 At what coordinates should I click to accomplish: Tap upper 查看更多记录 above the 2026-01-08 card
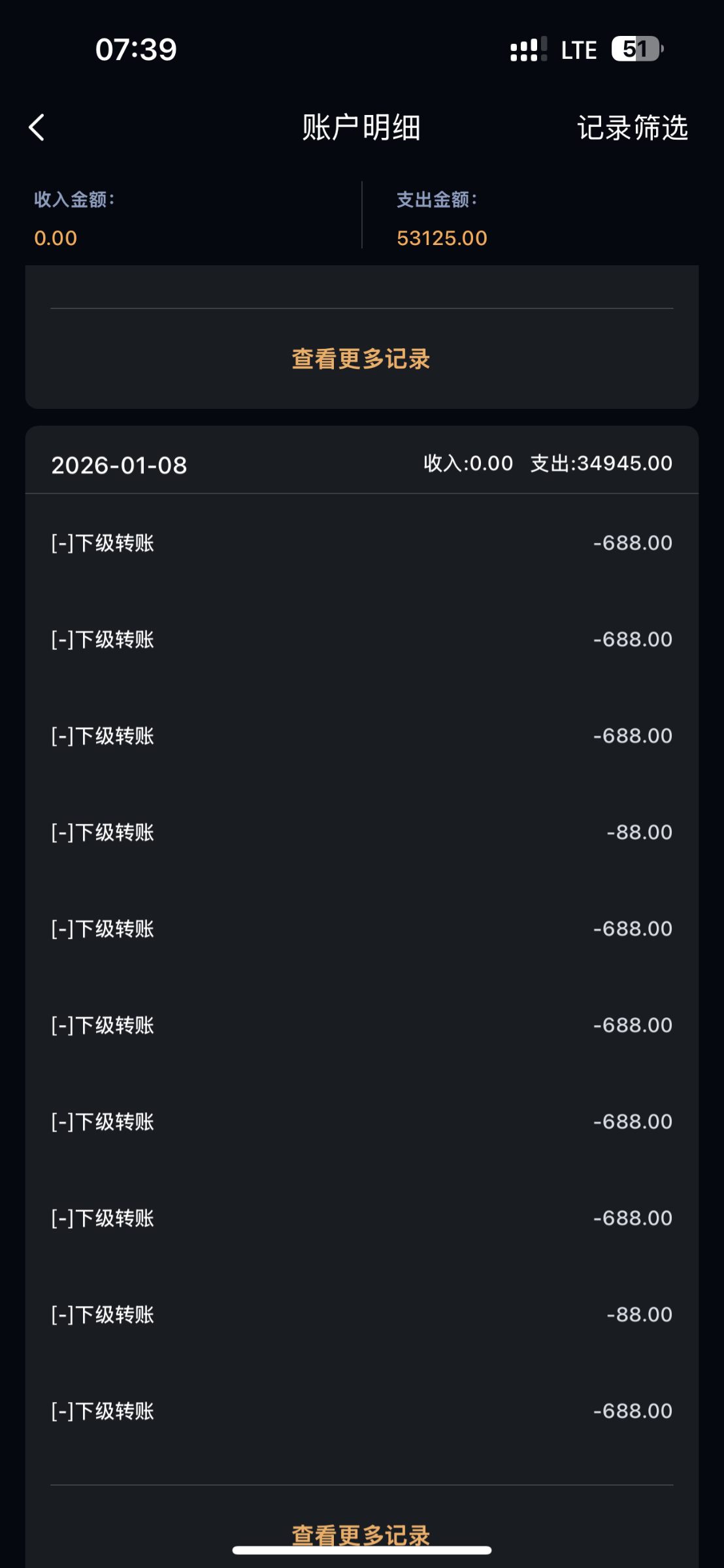(x=361, y=359)
